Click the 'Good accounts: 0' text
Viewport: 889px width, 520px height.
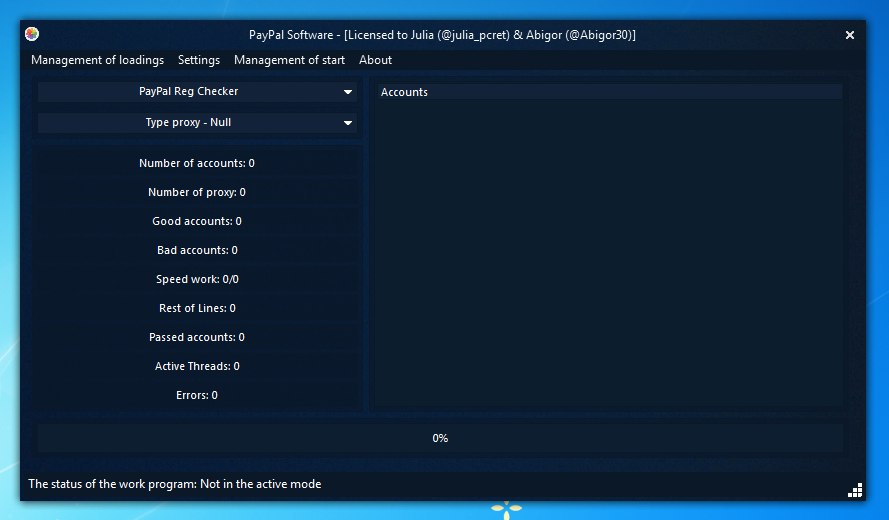197,221
